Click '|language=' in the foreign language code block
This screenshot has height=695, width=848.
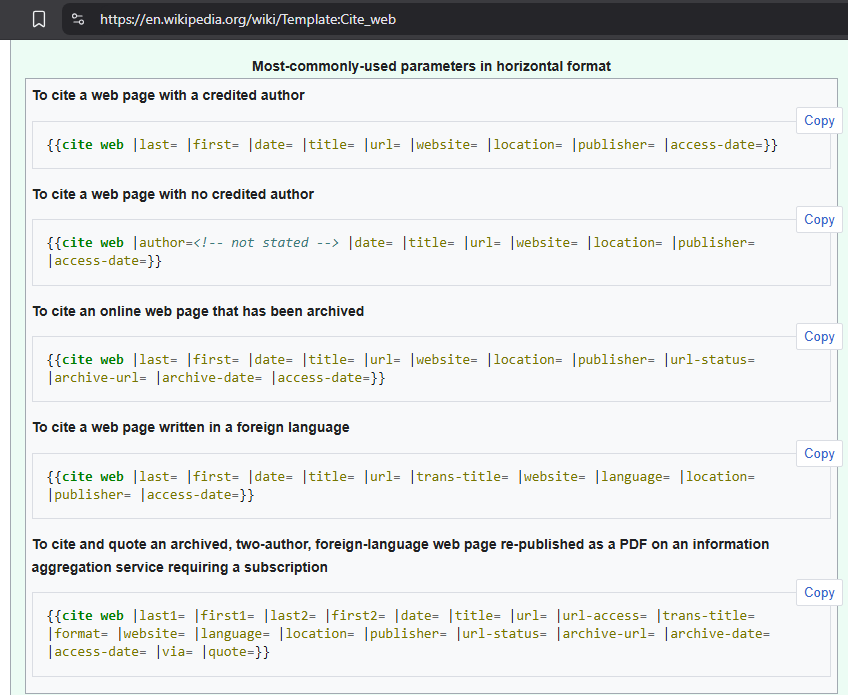point(632,477)
